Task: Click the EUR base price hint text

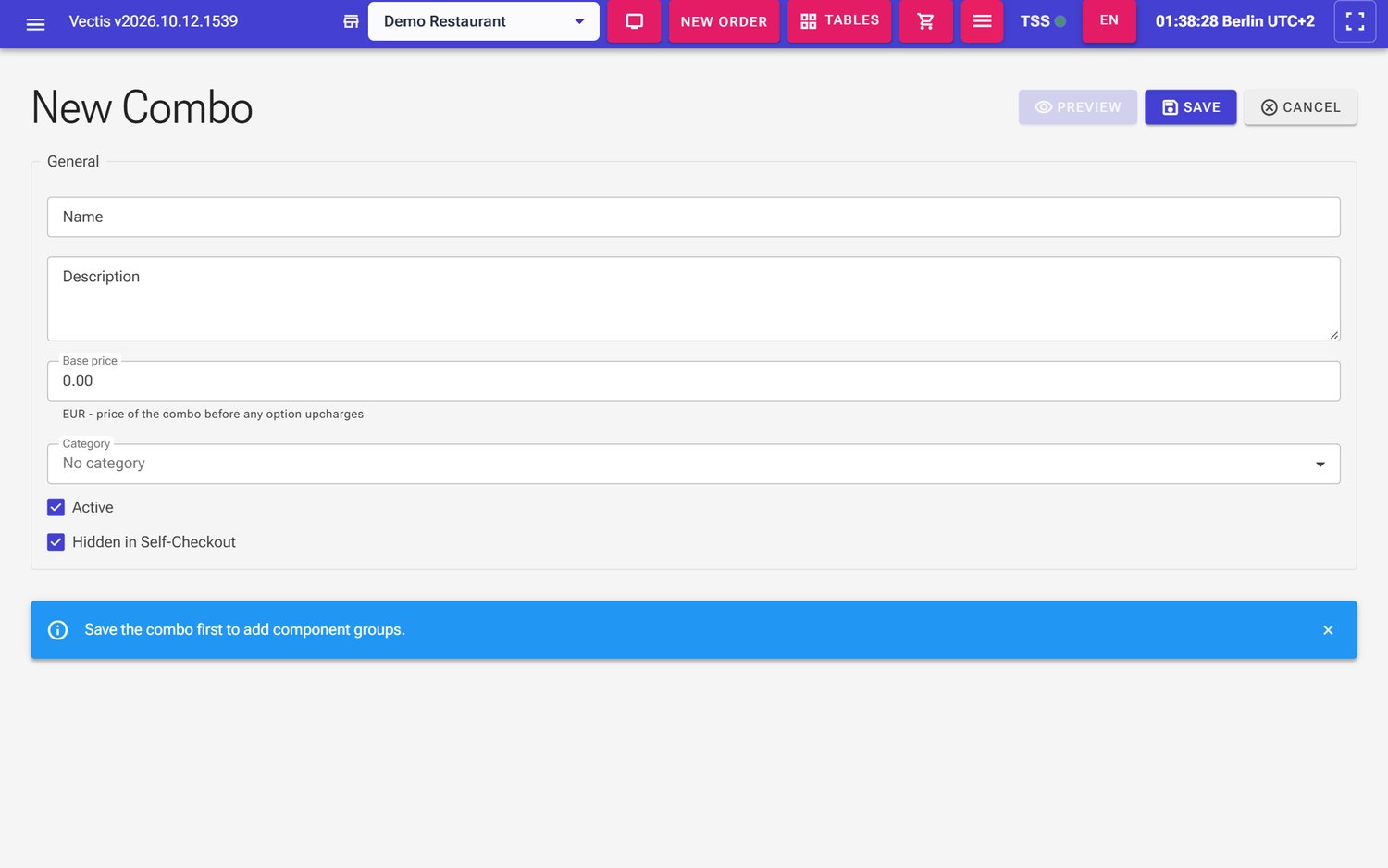Action: click(213, 415)
